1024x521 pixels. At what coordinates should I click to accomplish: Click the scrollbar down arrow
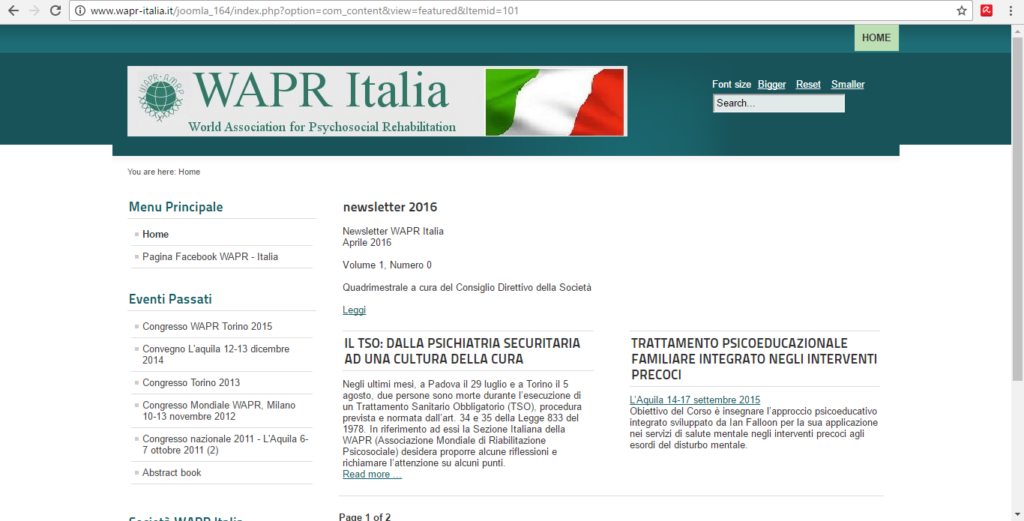coord(1017,515)
